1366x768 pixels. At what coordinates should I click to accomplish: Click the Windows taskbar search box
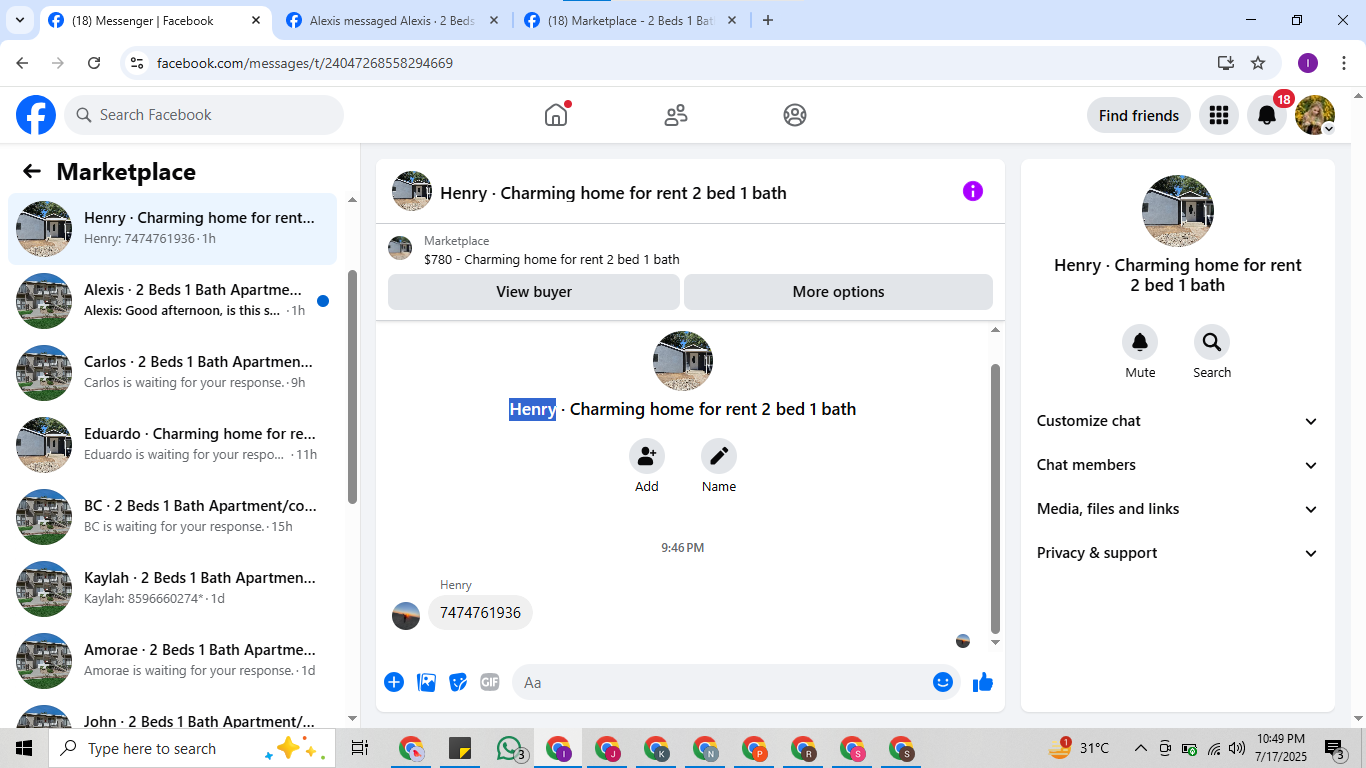(190, 748)
